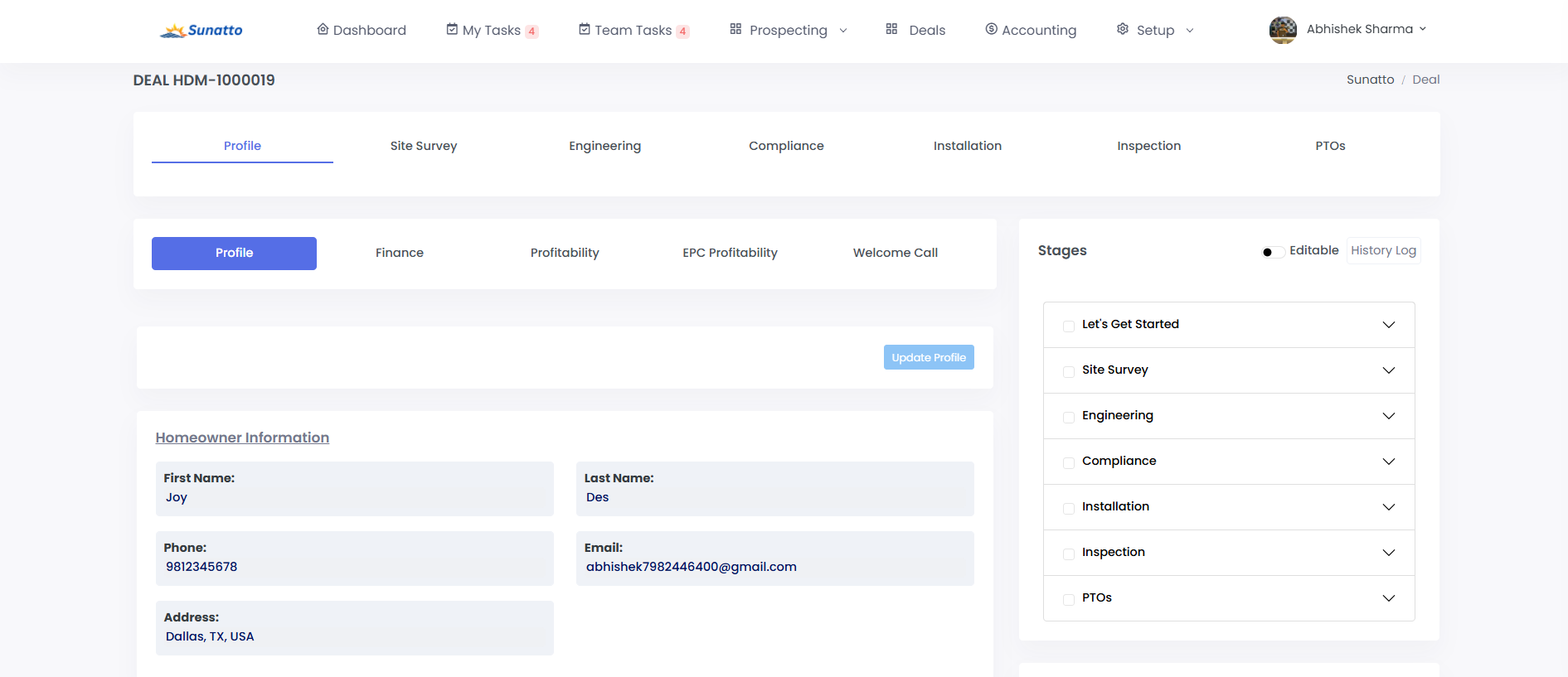The height and width of the screenshot is (677, 1568).
Task: Click the Setup gear icon
Action: (x=1123, y=29)
